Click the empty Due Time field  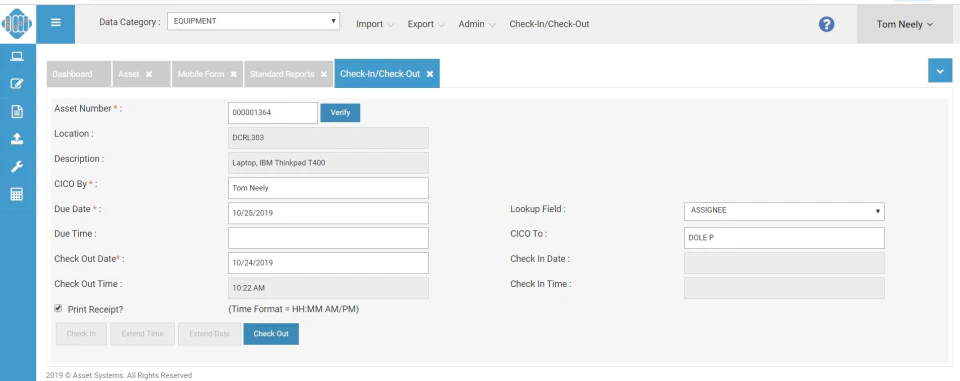click(328, 238)
